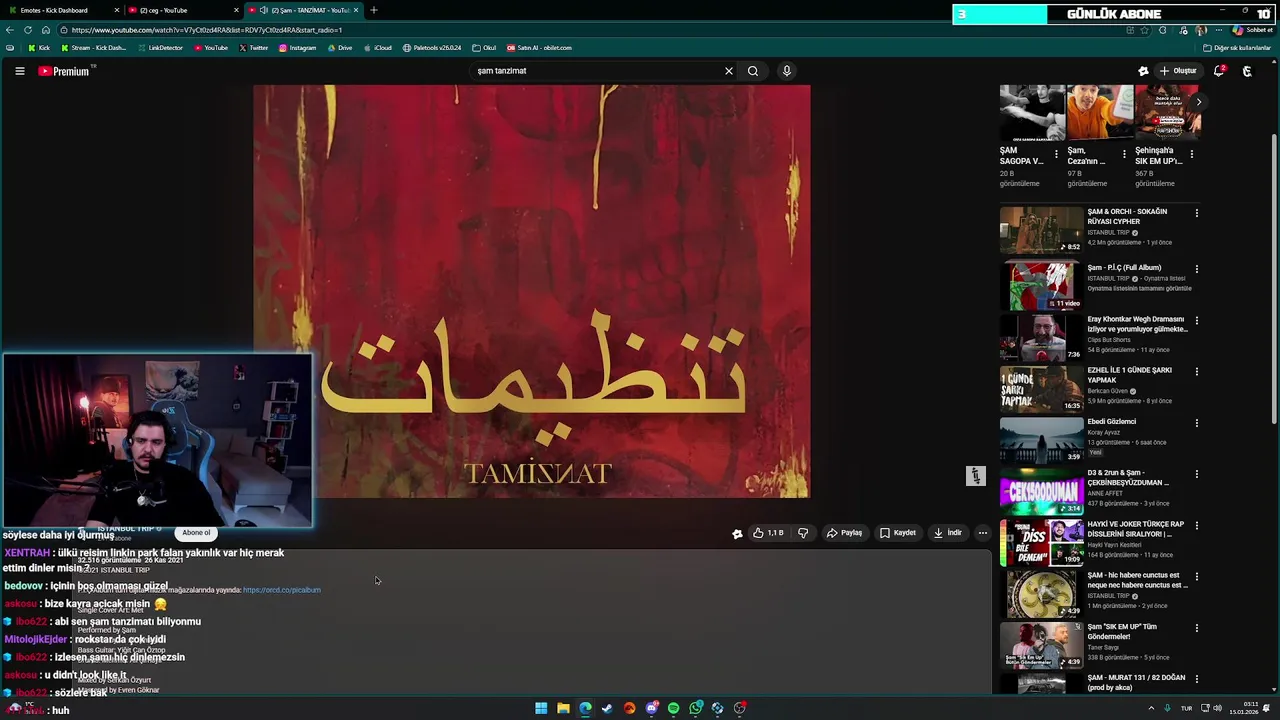Open the LinkDetector bookmark
This screenshot has height=720, width=1280.
(160, 48)
